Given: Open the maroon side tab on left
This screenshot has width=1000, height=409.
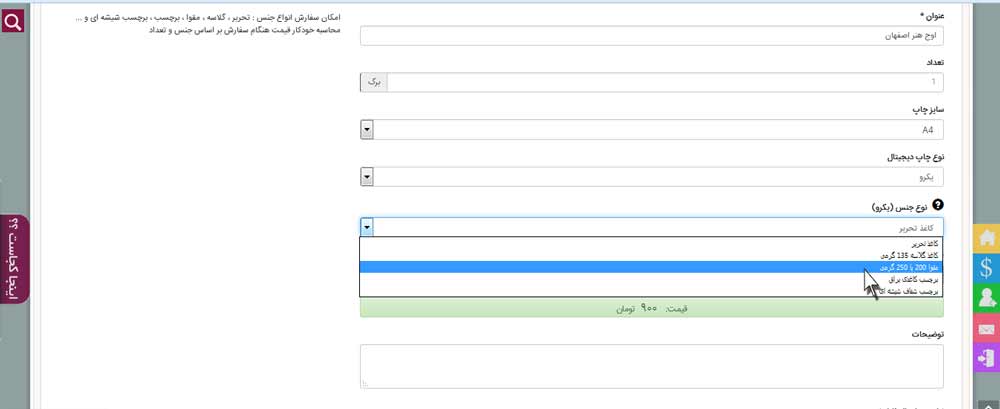Looking at the screenshot, I should pos(14,259).
